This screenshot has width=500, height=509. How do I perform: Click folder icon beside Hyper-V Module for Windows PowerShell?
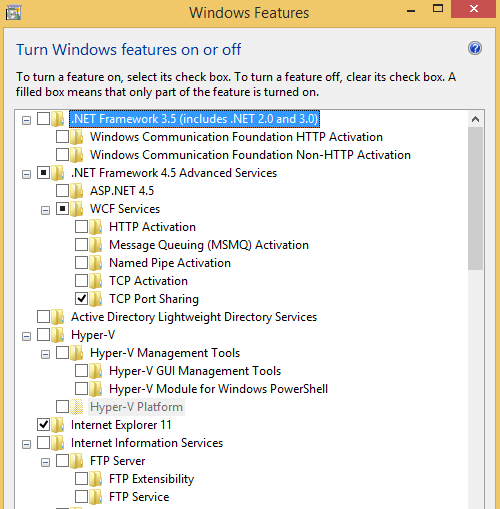pos(96,389)
